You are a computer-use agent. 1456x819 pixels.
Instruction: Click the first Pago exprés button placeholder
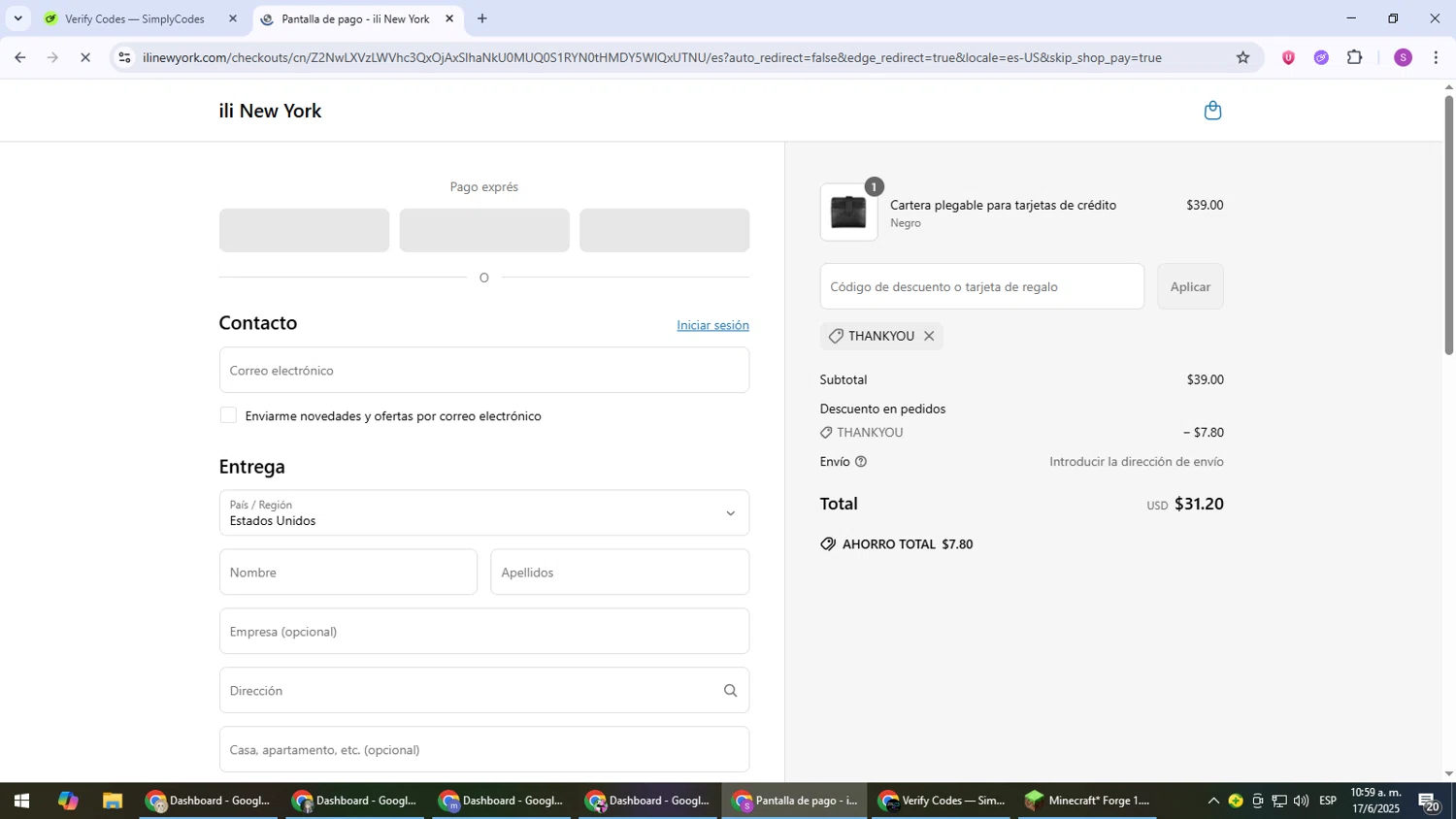click(x=304, y=230)
